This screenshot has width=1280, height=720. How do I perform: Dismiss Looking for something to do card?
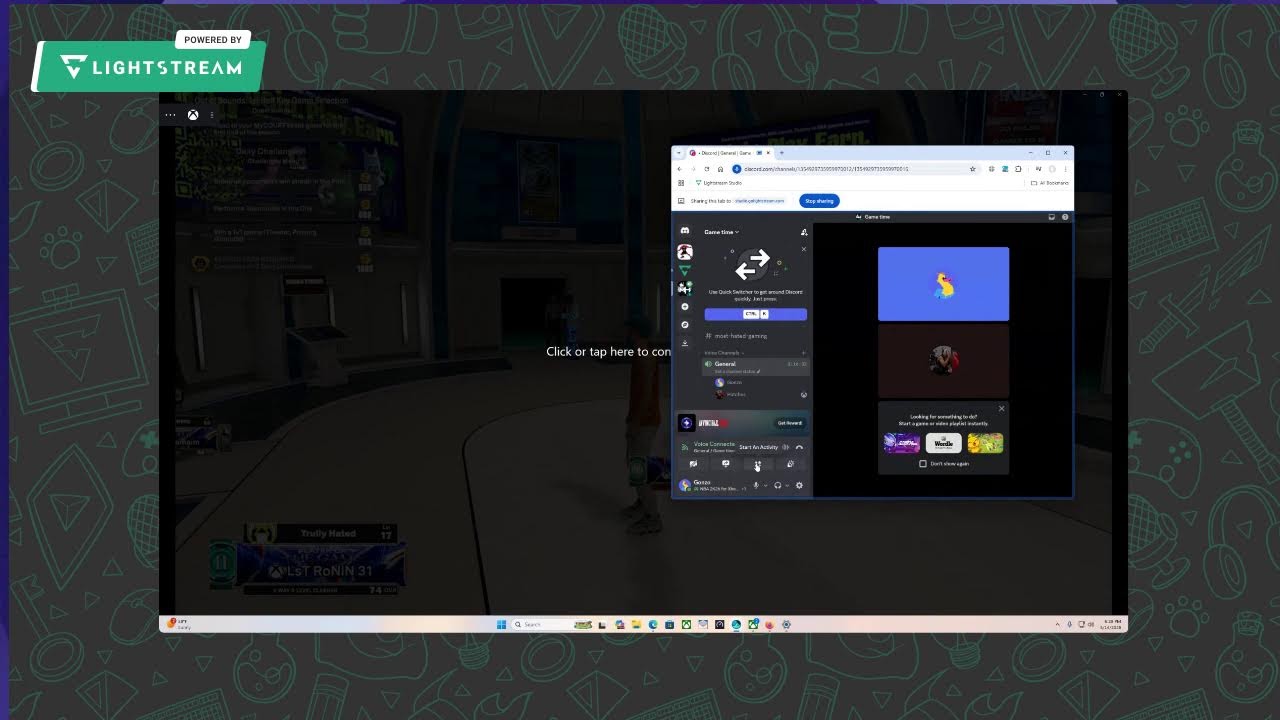click(1001, 408)
